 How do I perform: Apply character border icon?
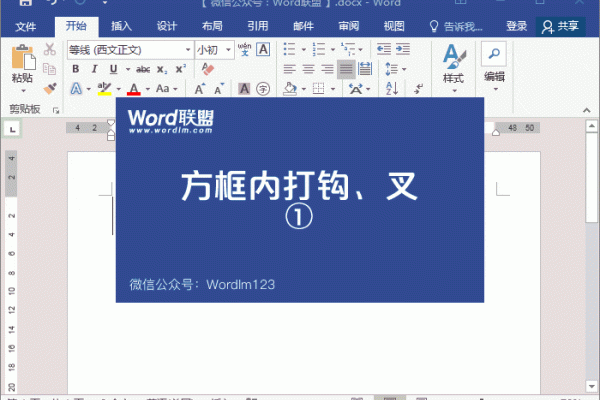point(263,49)
